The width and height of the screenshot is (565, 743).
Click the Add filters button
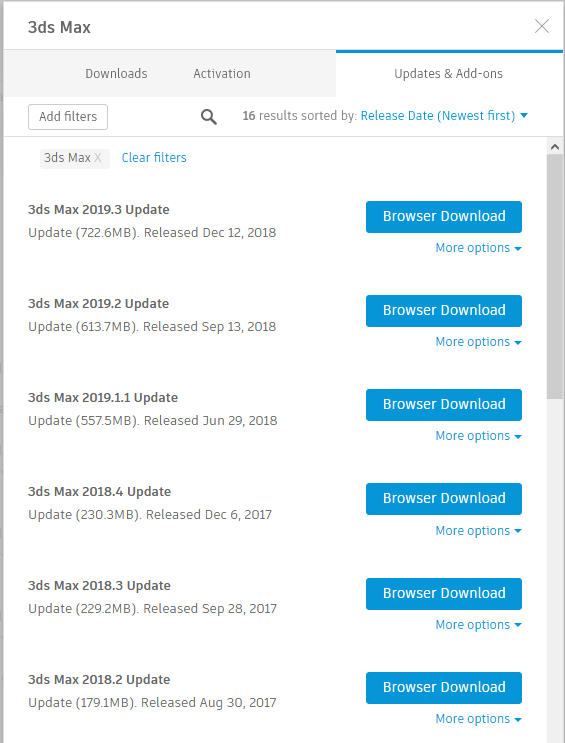[x=68, y=117]
